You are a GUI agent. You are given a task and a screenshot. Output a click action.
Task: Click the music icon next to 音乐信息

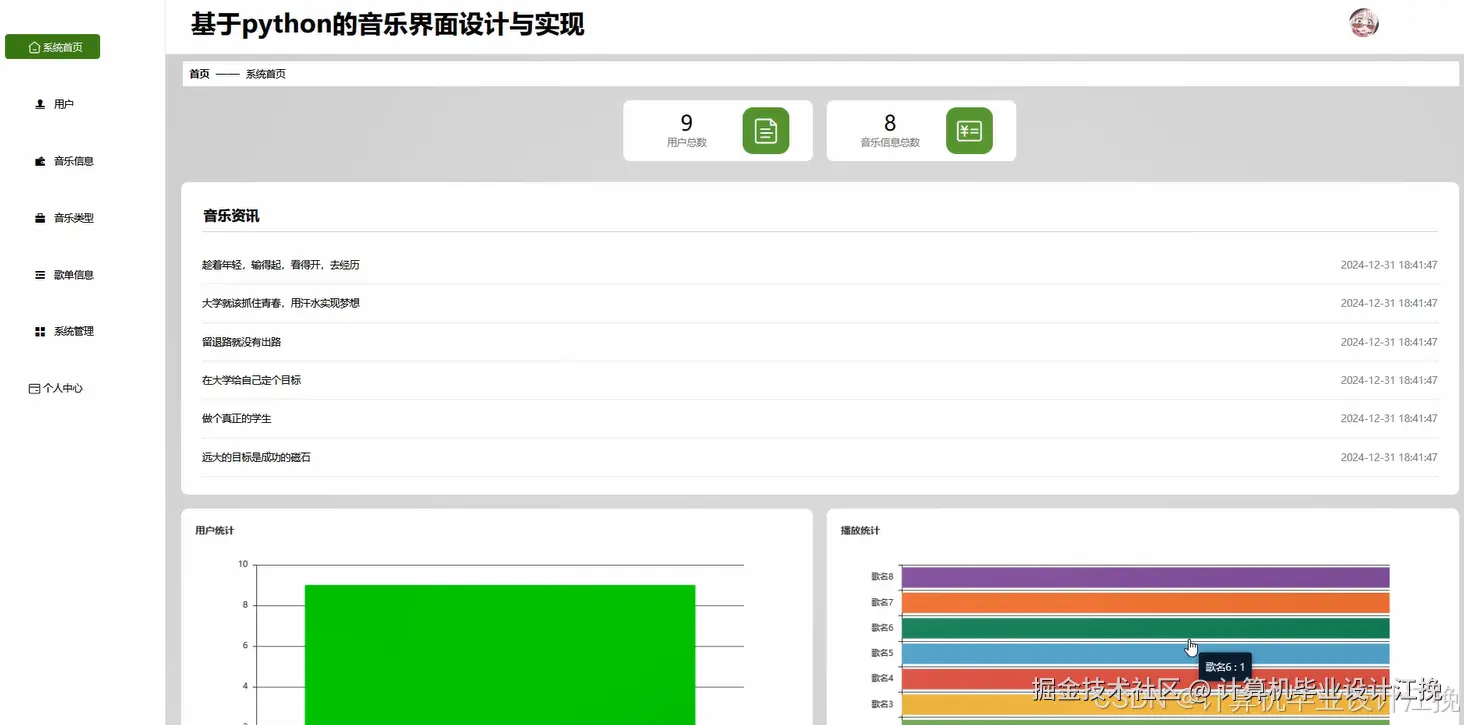tap(38, 160)
